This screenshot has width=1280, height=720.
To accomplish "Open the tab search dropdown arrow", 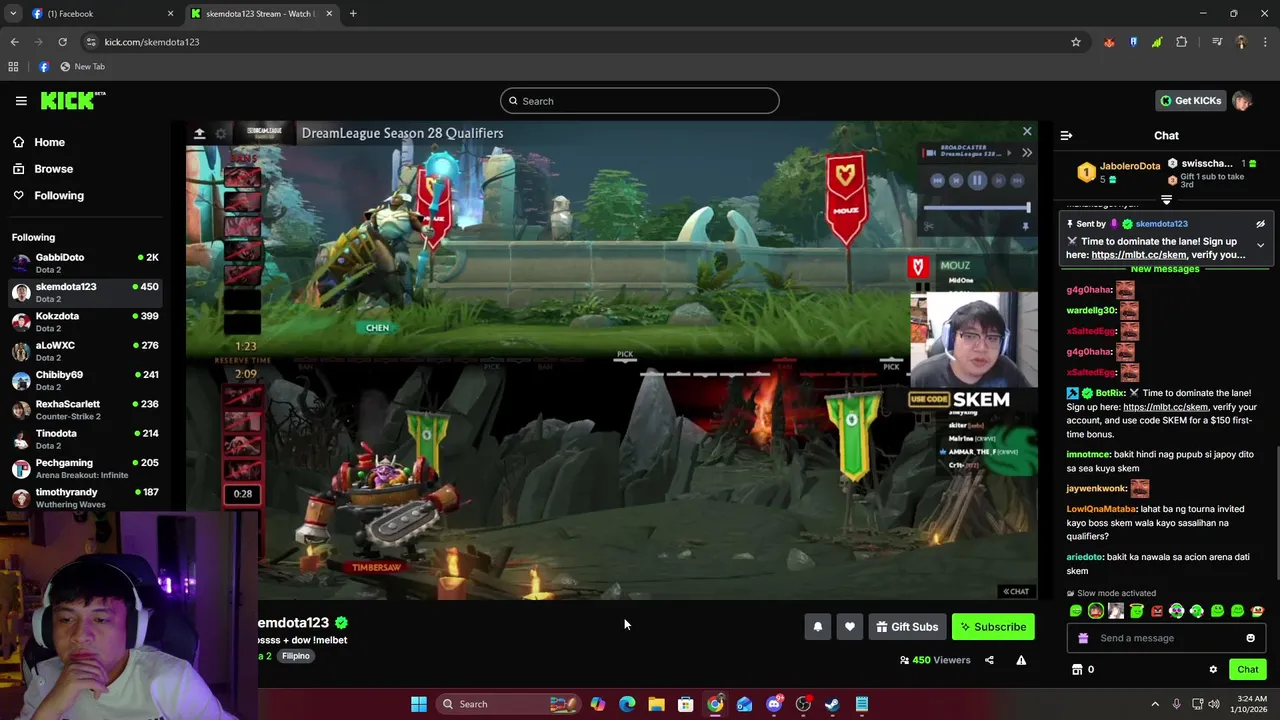I will coord(12,14).
